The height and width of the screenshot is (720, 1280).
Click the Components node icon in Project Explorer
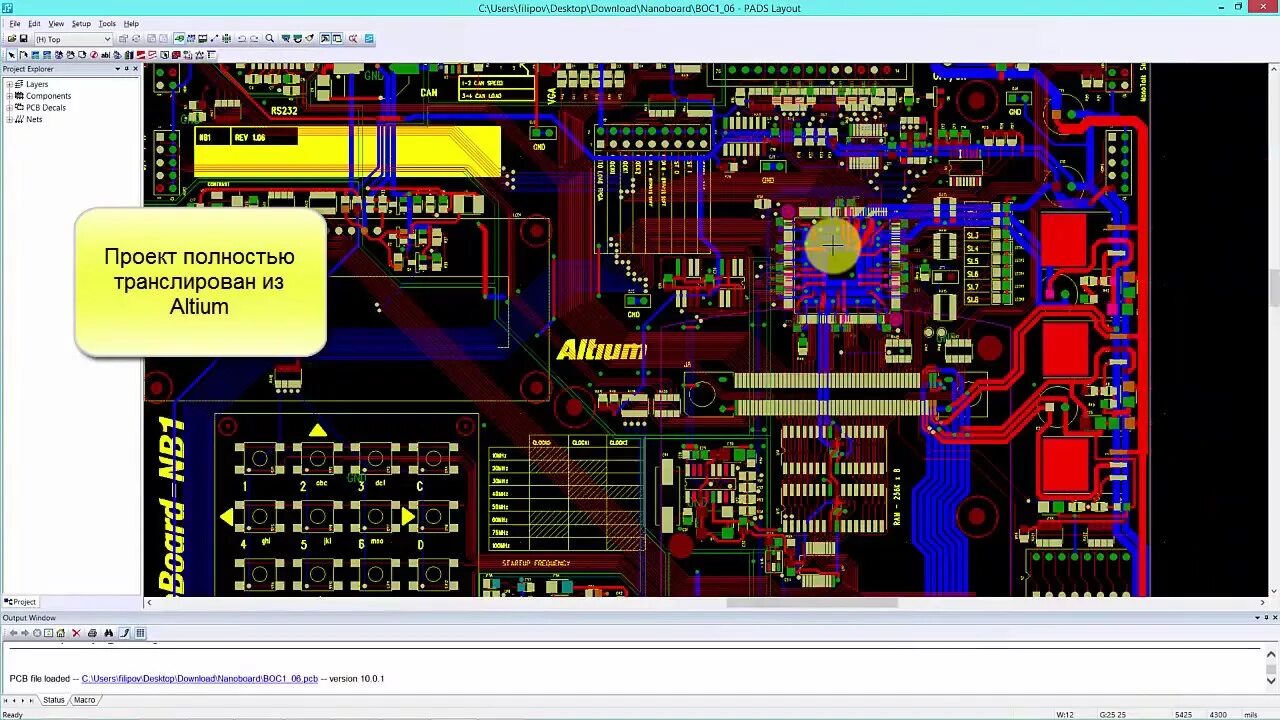(x=19, y=96)
